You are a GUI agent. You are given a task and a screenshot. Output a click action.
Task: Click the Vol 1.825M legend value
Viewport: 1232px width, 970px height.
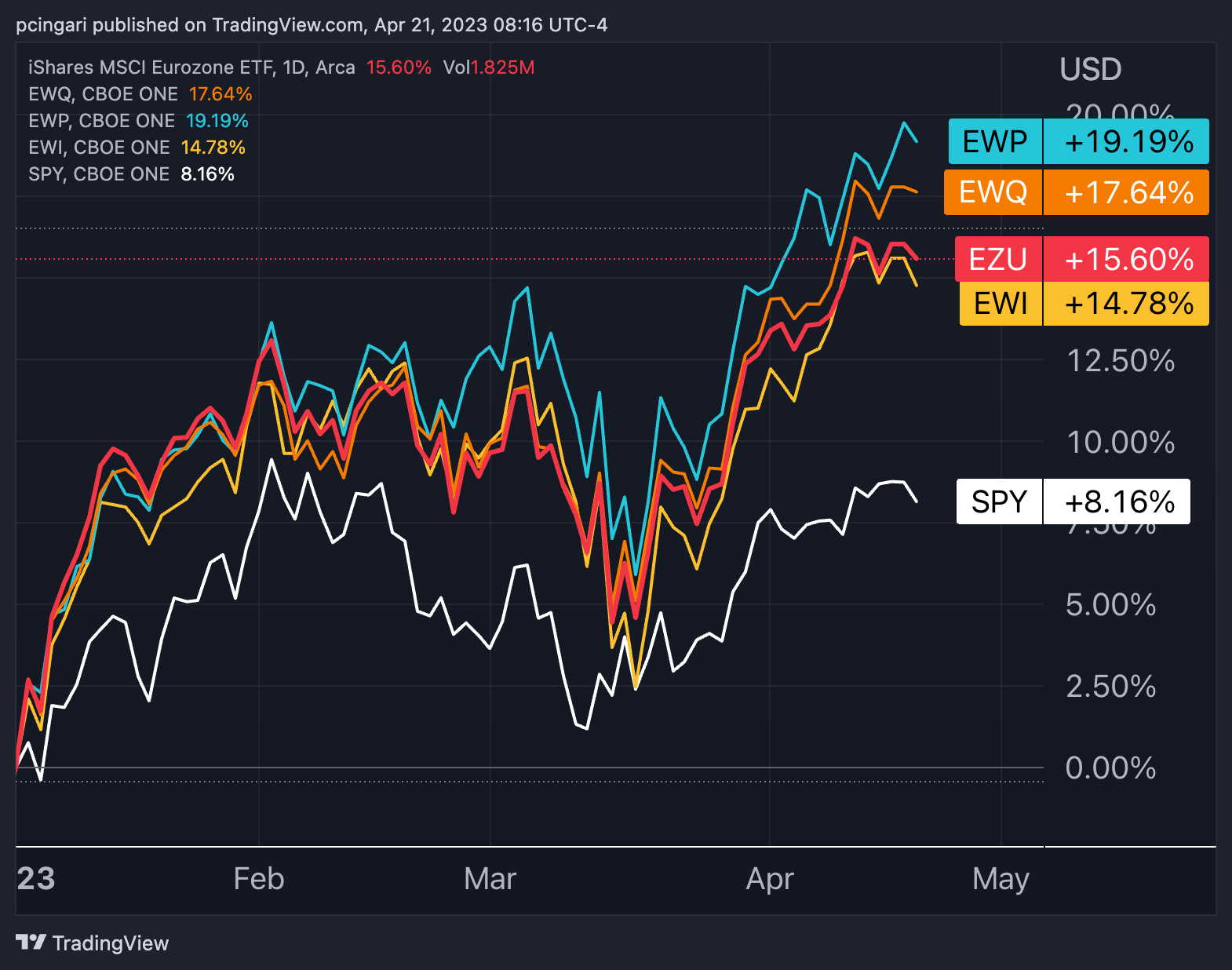point(489,67)
